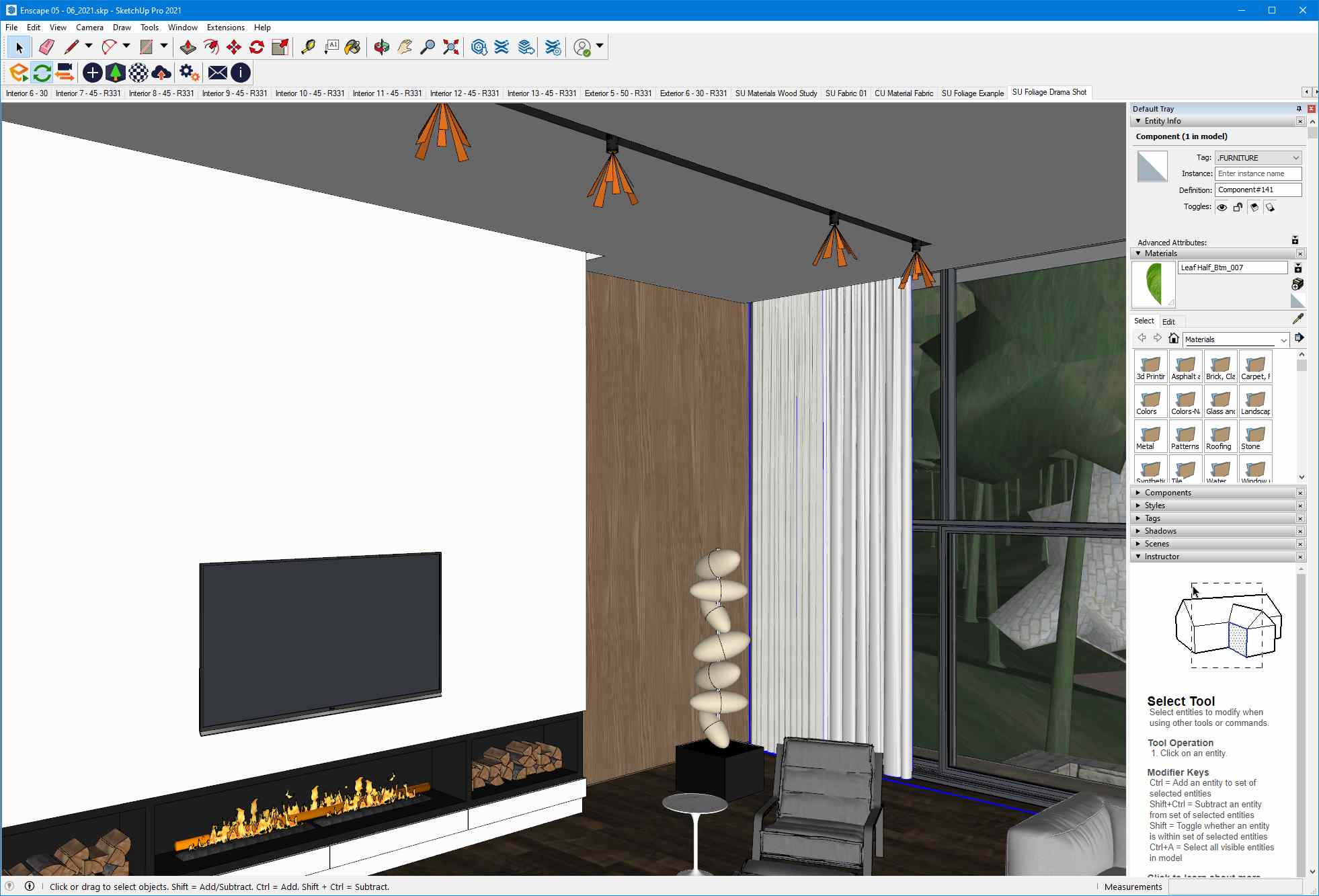Select the Zoom Extents tool

(450, 46)
